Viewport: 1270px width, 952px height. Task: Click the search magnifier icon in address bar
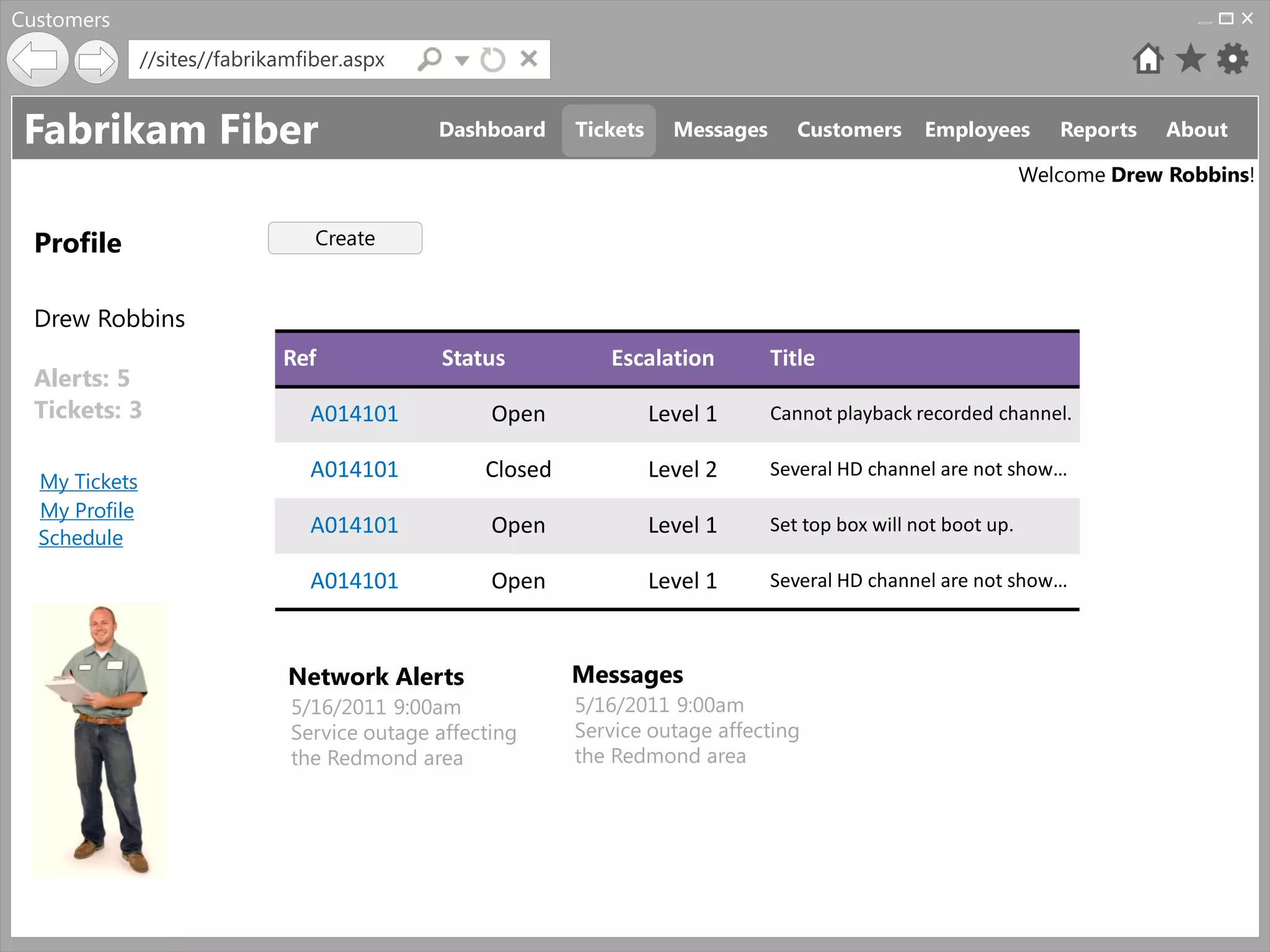[429, 59]
